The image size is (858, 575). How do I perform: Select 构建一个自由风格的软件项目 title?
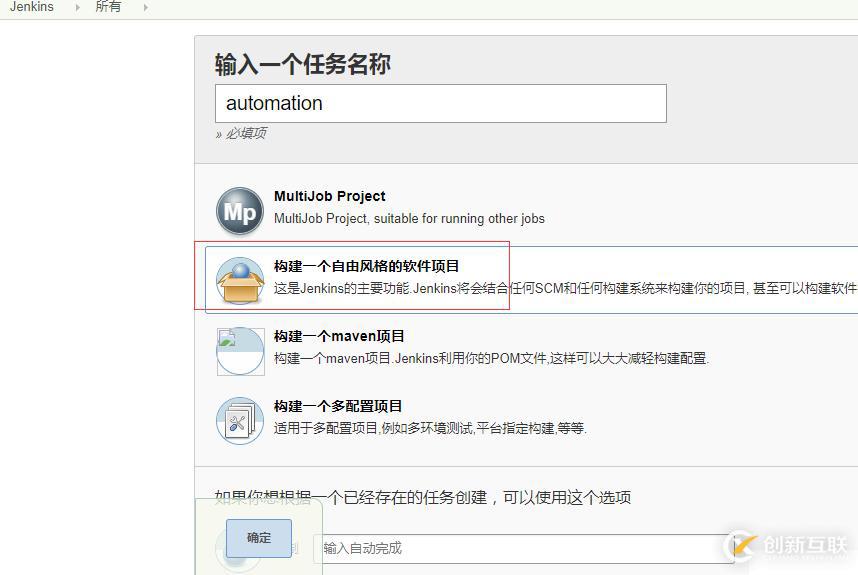tap(366, 266)
